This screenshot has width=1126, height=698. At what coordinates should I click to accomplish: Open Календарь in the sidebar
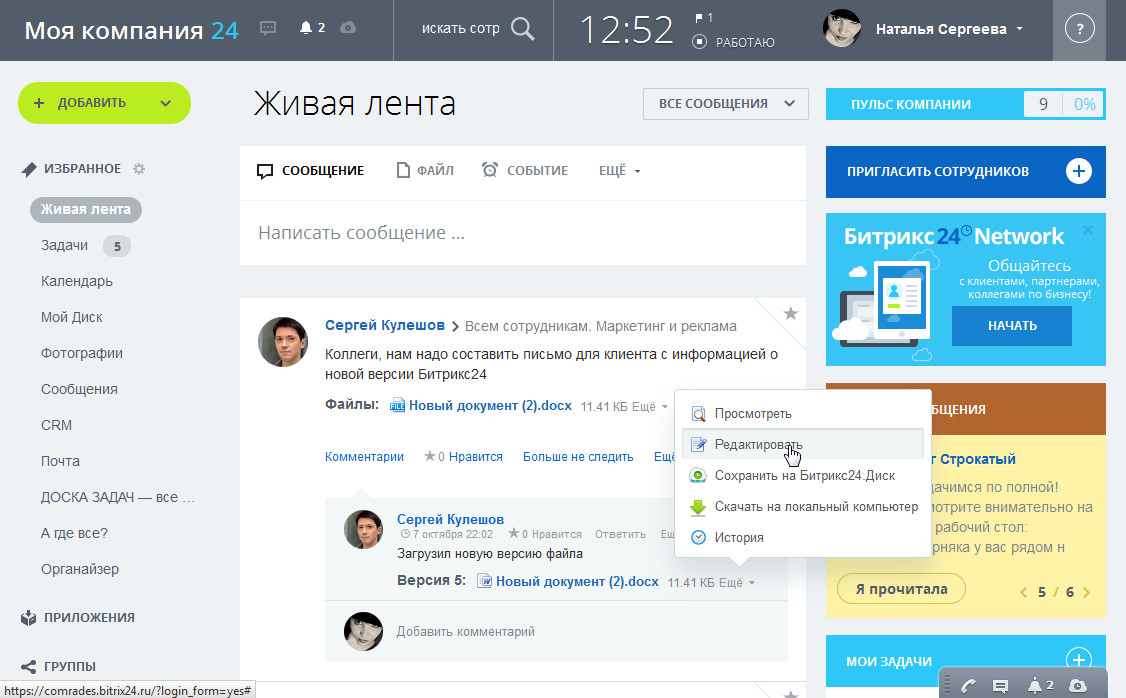click(x=77, y=281)
